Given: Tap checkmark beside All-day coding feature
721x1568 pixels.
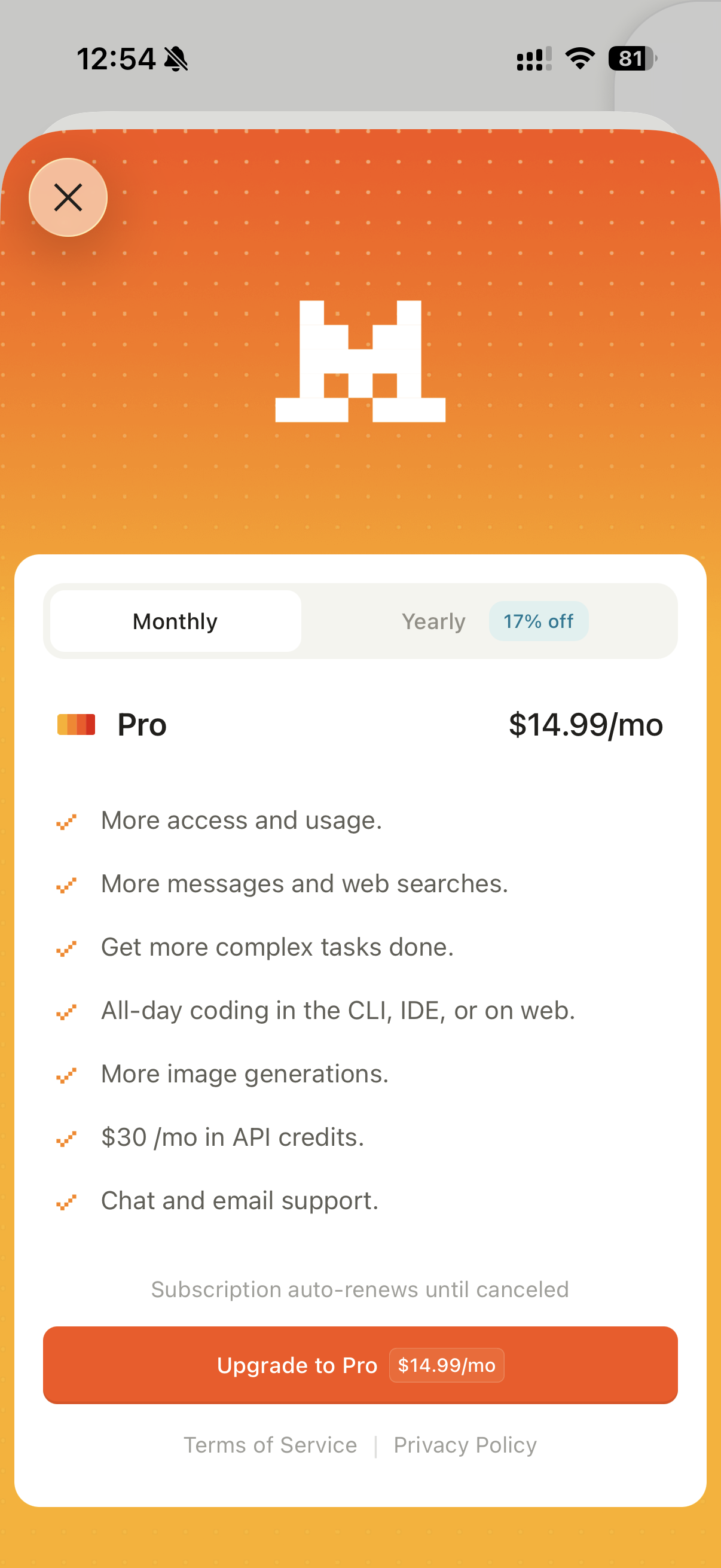Looking at the screenshot, I should pyautogui.click(x=66, y=1012).
